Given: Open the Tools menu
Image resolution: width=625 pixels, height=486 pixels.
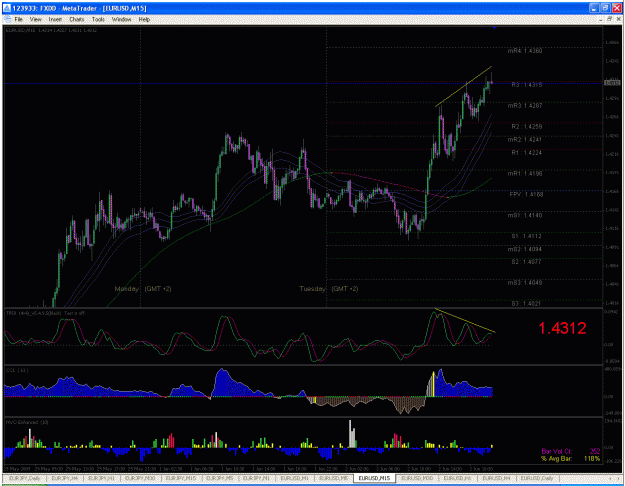Looking at the screenshot, I should click(98, 19).
